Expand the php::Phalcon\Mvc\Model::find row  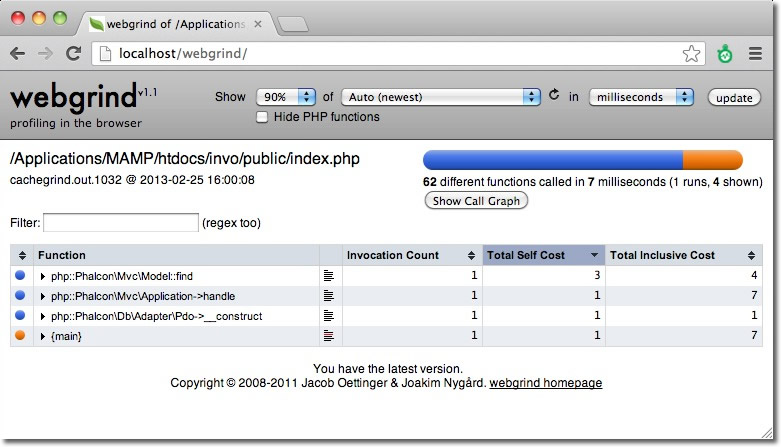[43, 276]
